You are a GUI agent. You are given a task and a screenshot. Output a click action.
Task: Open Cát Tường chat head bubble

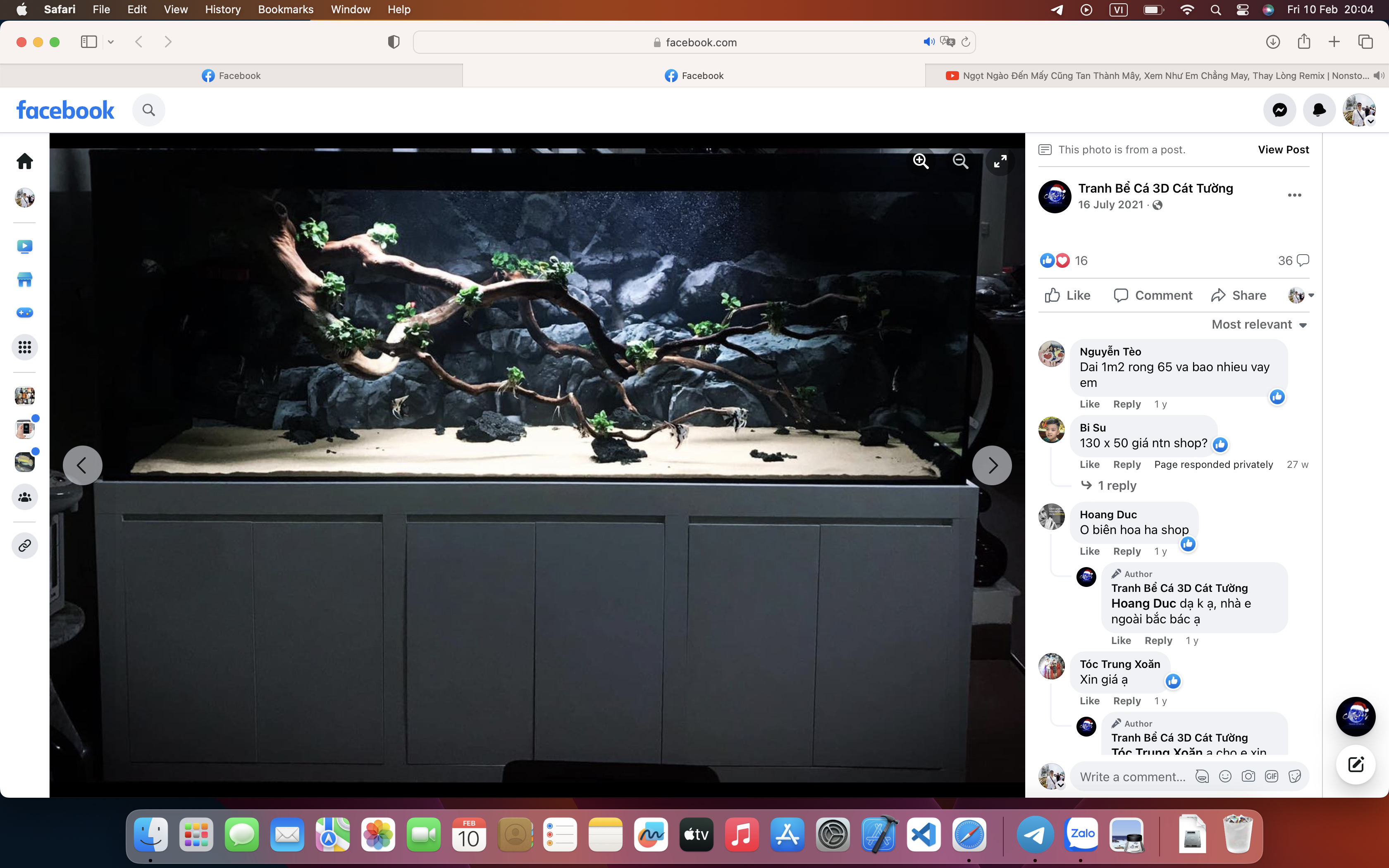[1356, 716]
